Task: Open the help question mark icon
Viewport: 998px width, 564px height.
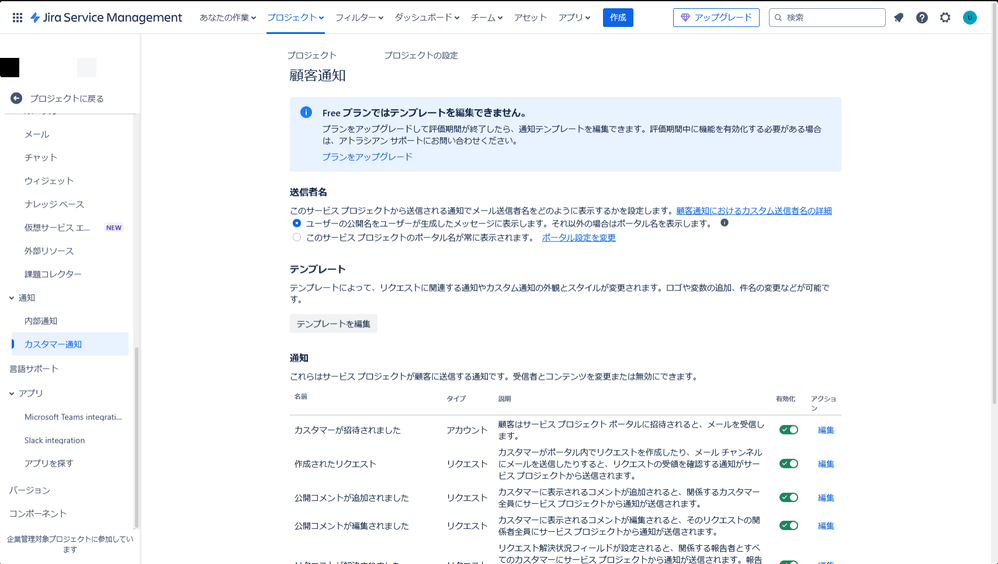Action: pos(922,18)
